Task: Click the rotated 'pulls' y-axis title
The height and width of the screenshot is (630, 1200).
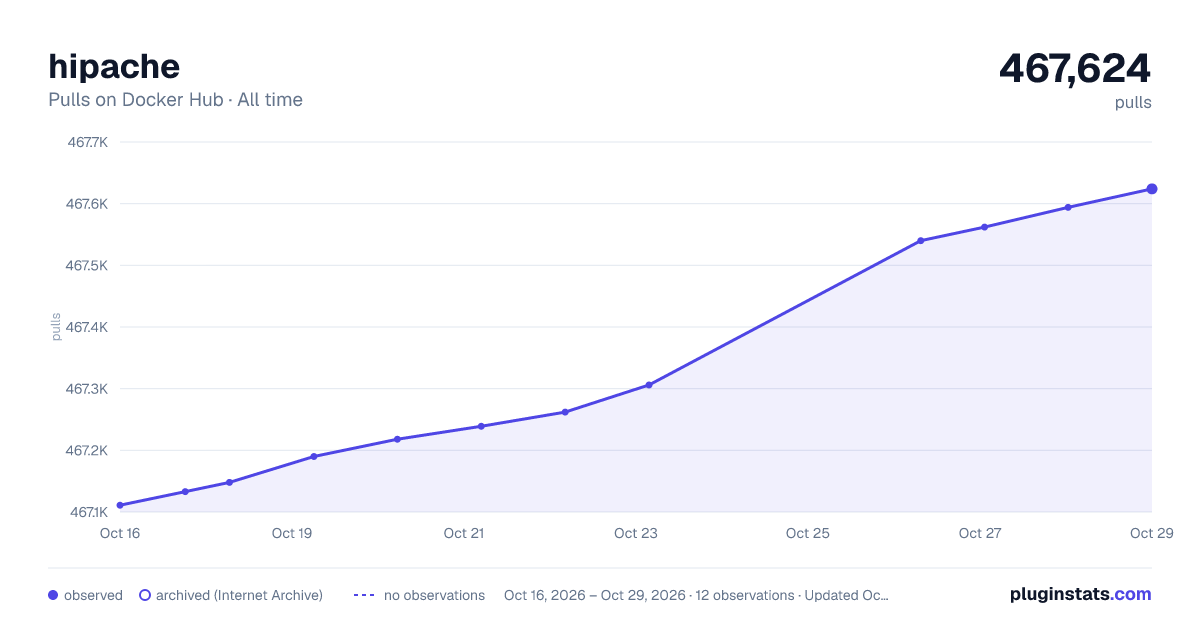Action: (x=56, y=327)
